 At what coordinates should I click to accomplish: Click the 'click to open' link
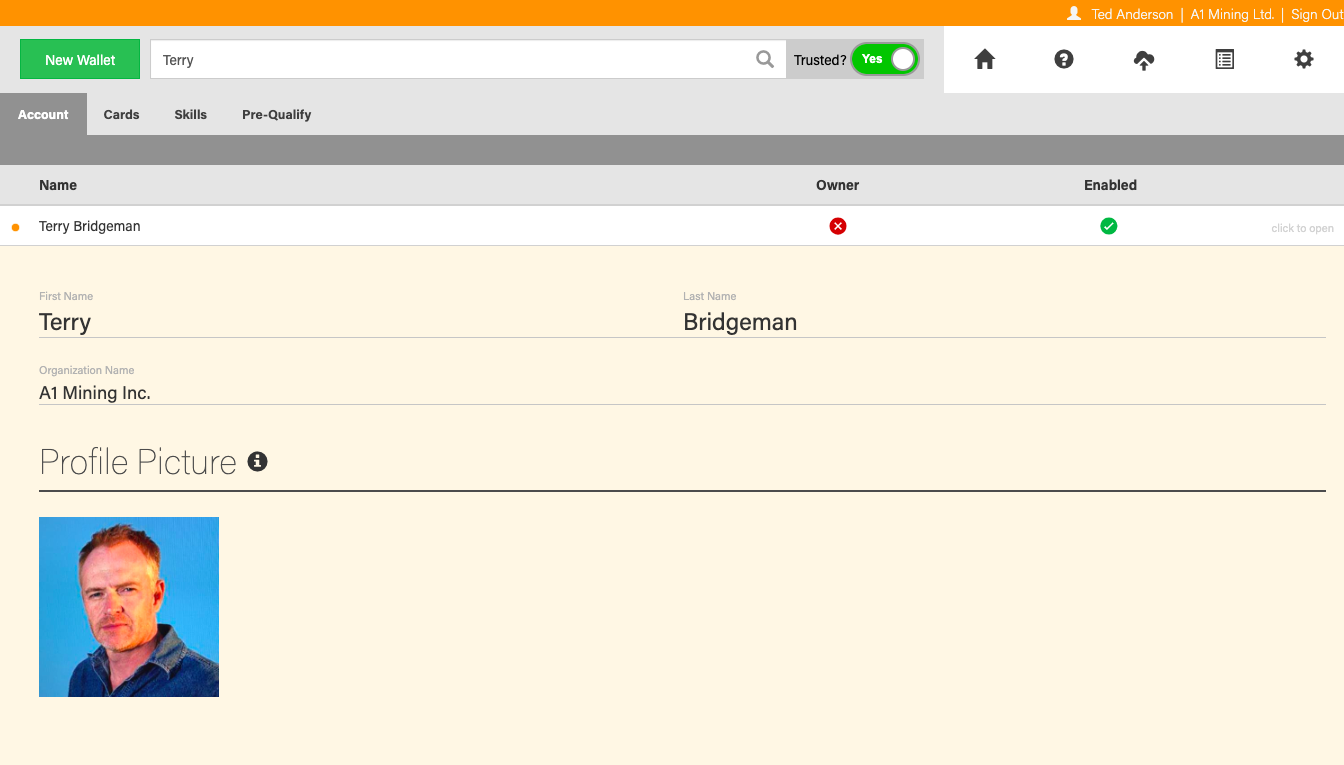[1302, 228]
